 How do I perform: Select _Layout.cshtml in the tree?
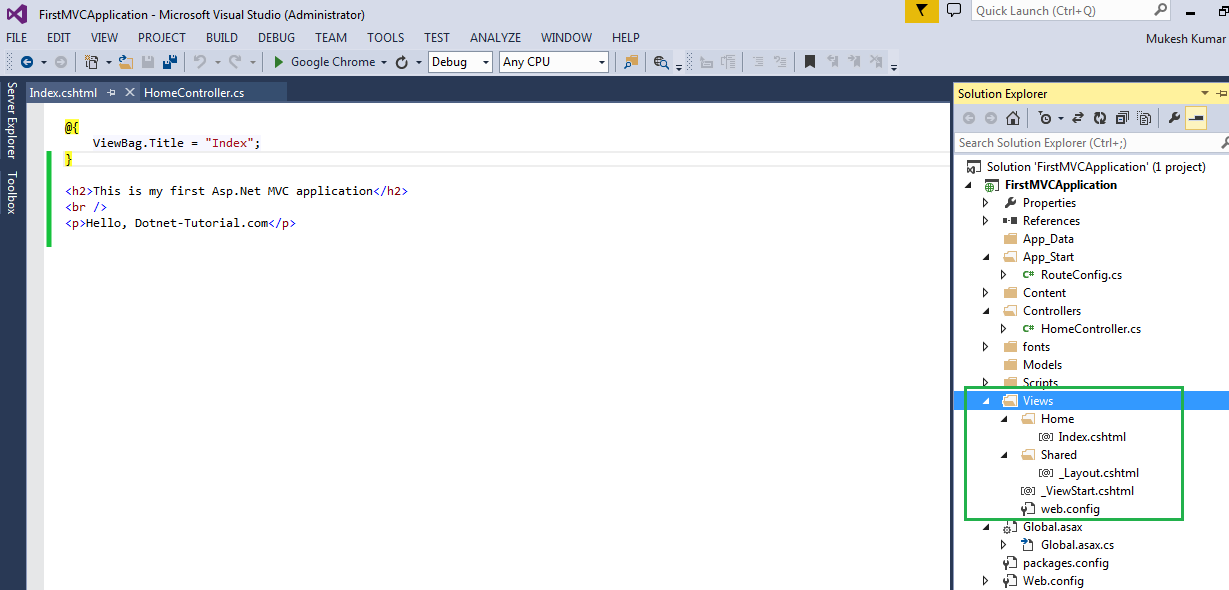pyautogui.click(x=1098, y=473)
